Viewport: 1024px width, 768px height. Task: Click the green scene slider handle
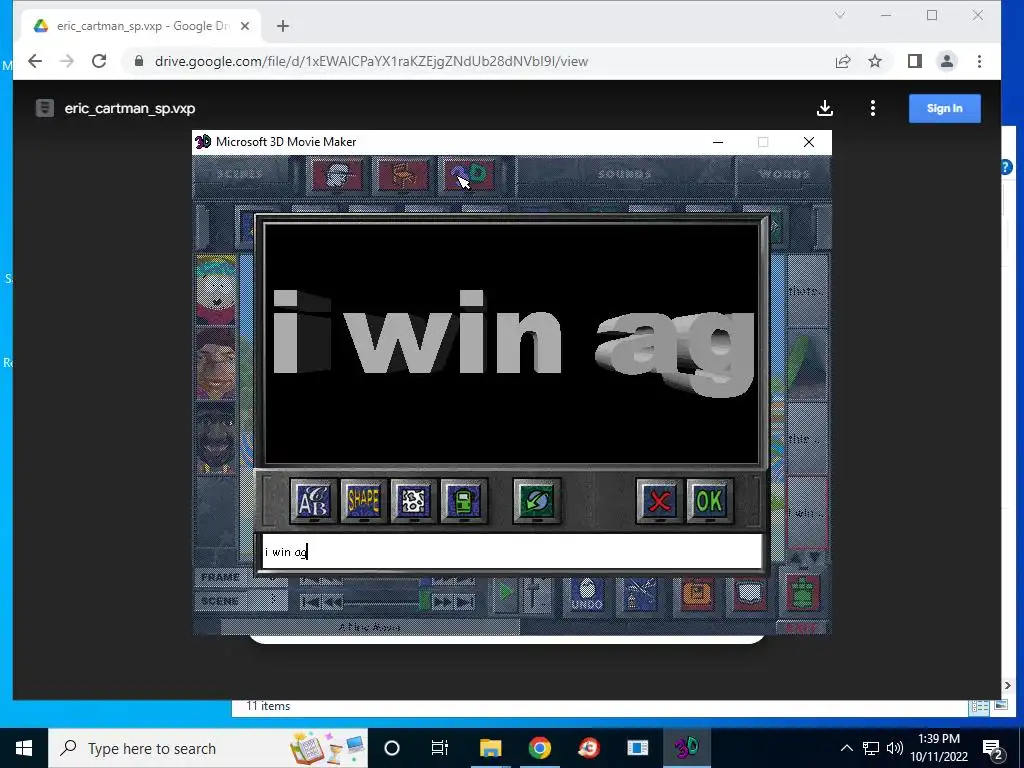(424, 601)
